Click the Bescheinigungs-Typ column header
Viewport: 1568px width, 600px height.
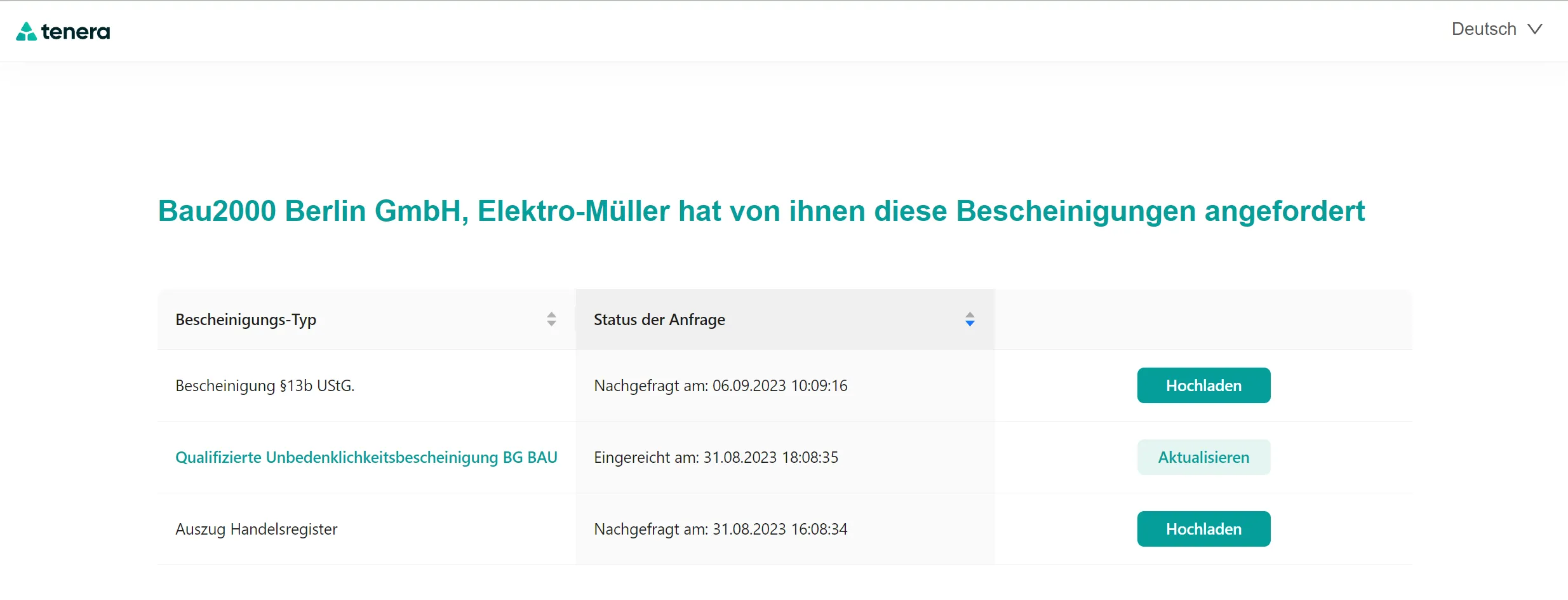366,319
